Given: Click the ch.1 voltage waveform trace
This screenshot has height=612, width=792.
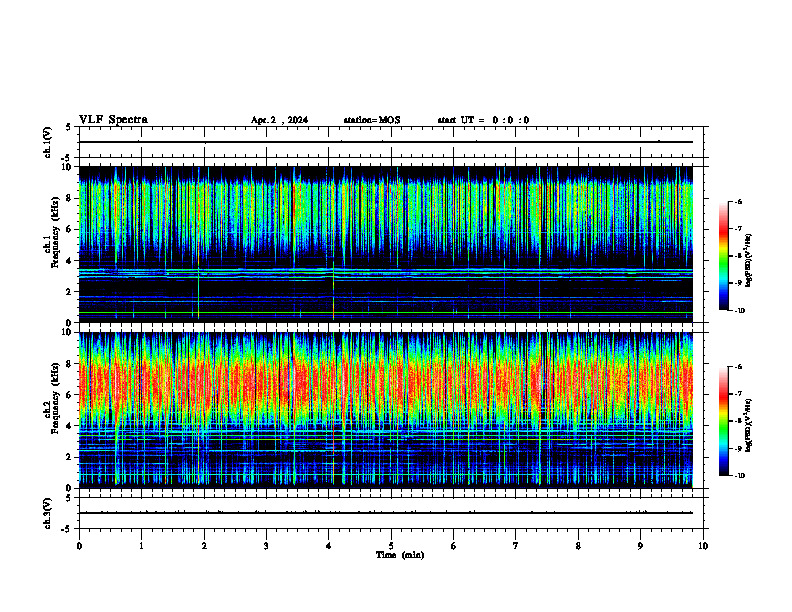Looking at the screenshot, I should pos(385,142).
